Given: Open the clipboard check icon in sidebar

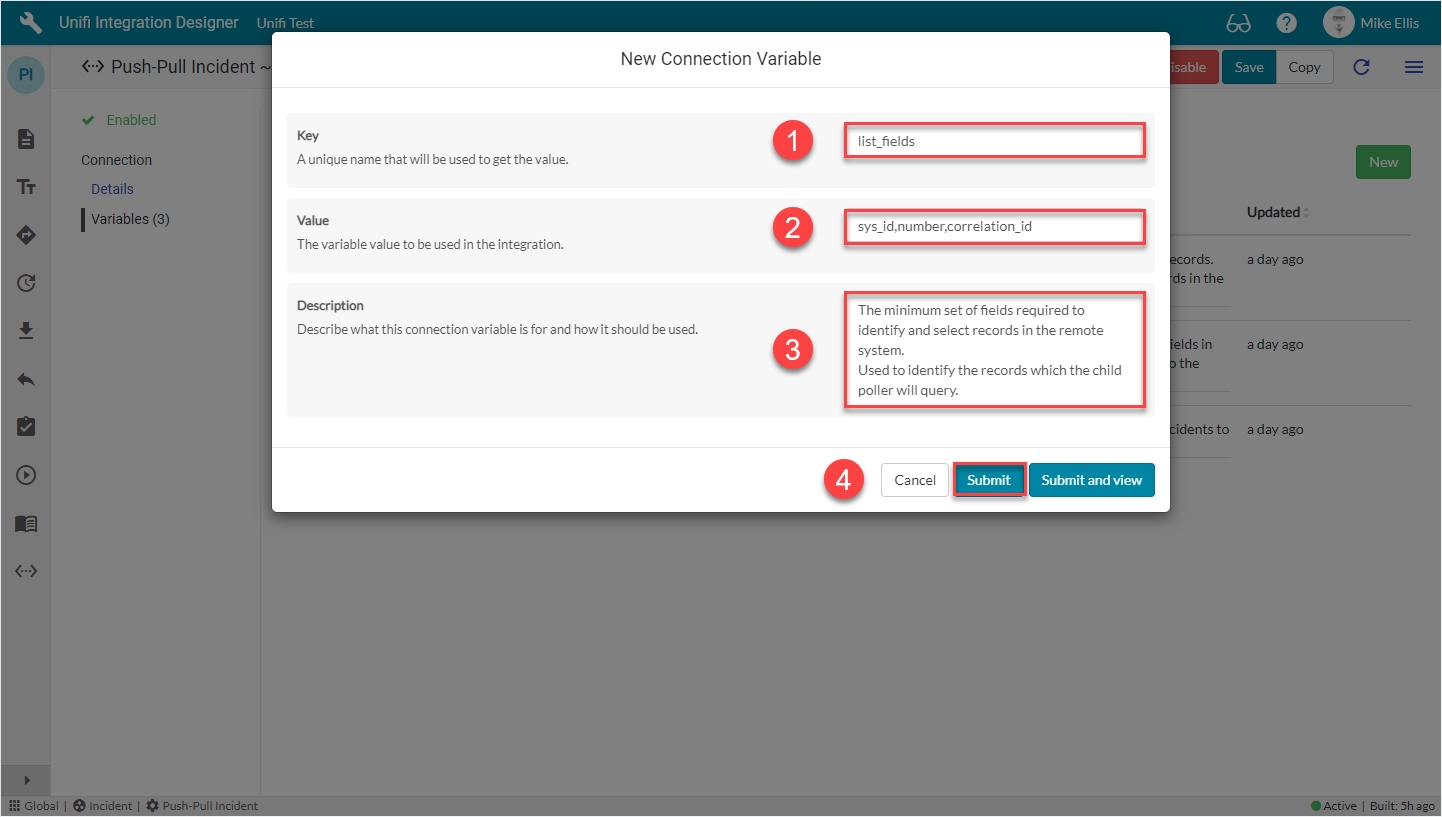Looking at the screenshot, I should (x=26, y=427).
